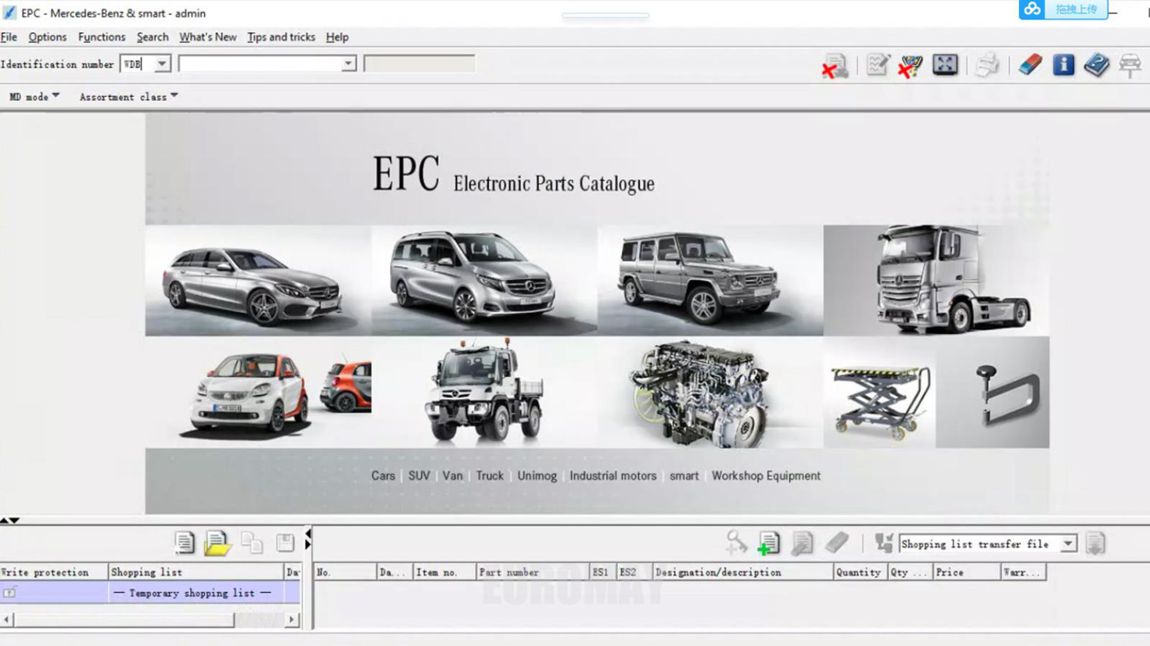Click the grey eraser icon above parts table

[837, 543]
